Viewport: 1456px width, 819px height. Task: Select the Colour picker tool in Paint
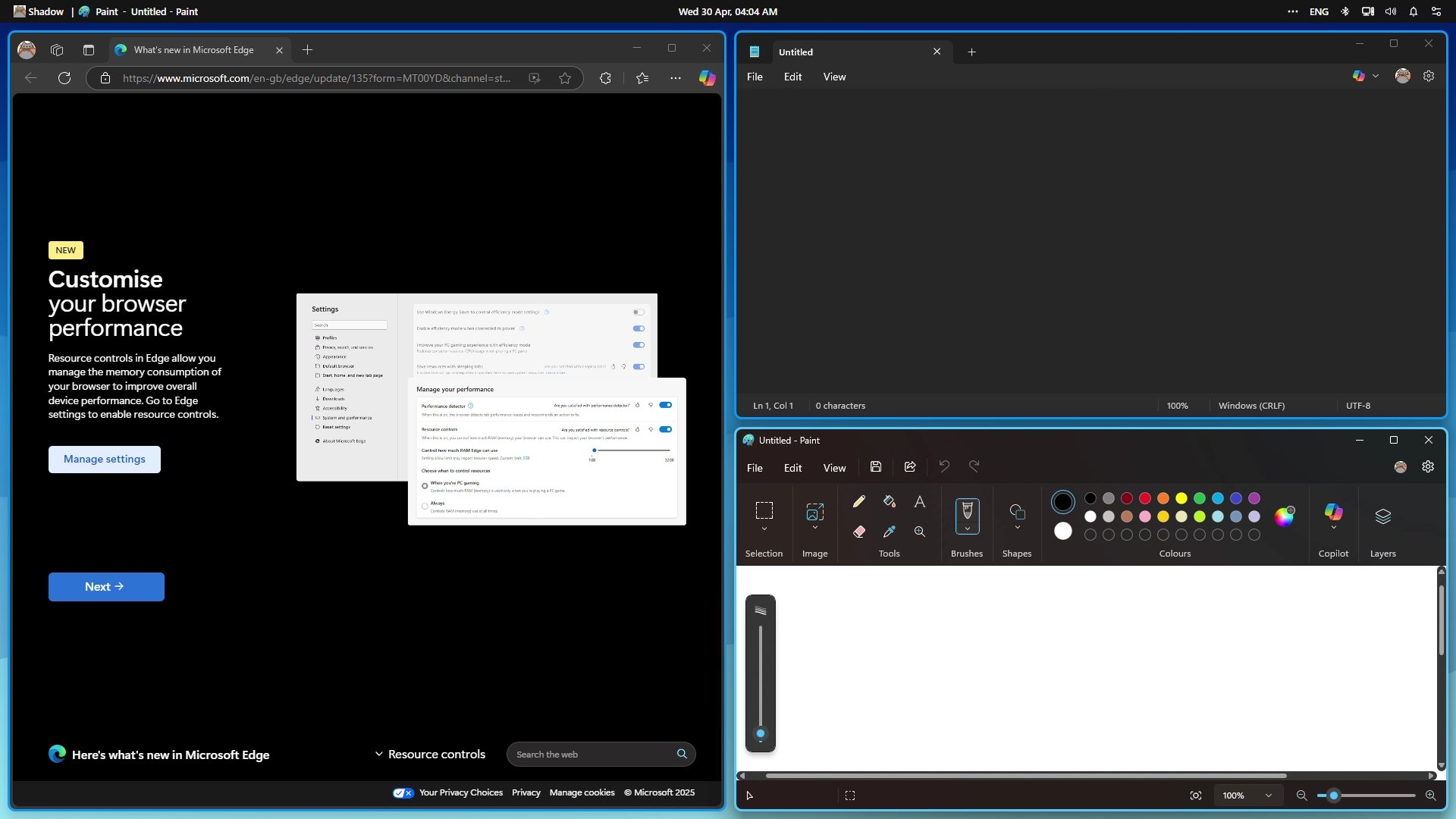[890, 532]
